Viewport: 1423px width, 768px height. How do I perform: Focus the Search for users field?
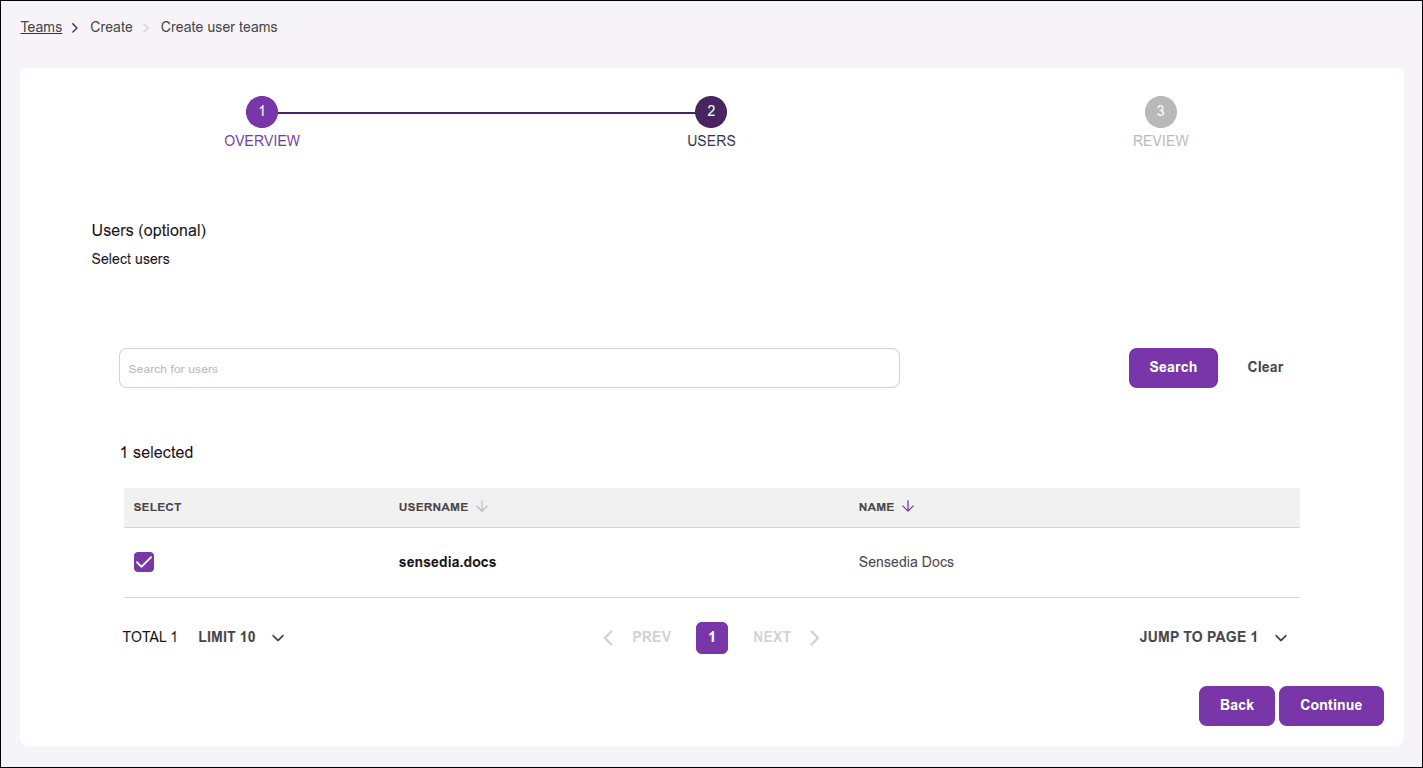pyautogui.click(x=509, y=368)
